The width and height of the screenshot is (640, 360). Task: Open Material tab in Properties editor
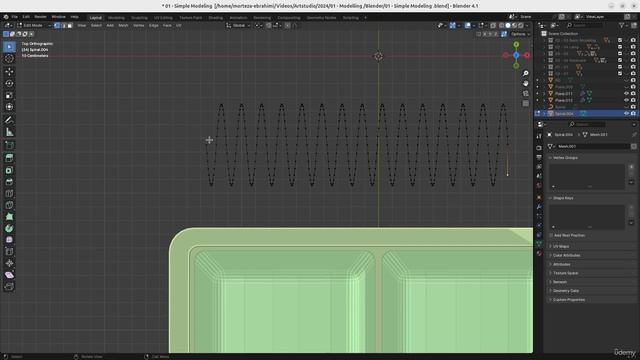tap(539, 253)
